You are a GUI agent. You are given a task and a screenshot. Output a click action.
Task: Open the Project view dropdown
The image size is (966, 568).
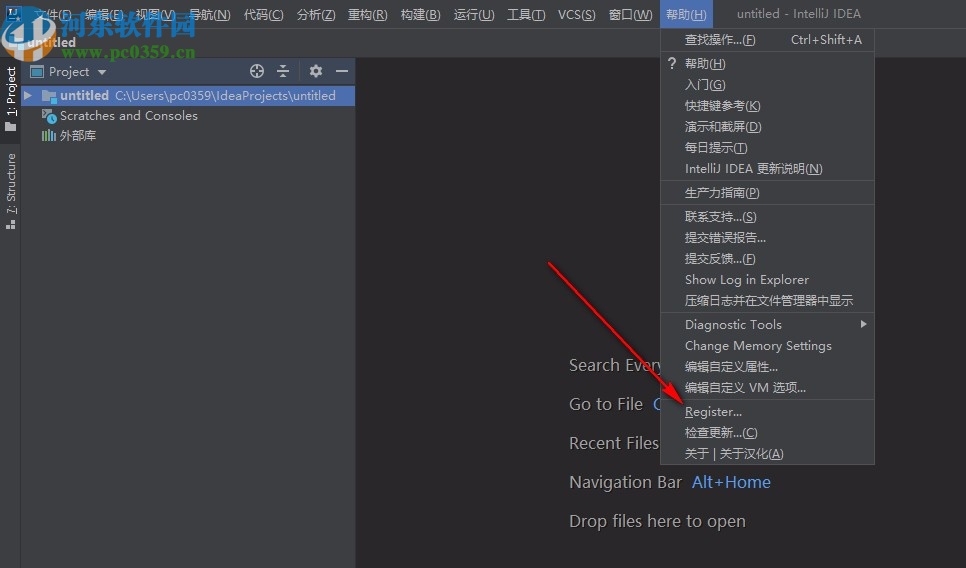[102, 72]
